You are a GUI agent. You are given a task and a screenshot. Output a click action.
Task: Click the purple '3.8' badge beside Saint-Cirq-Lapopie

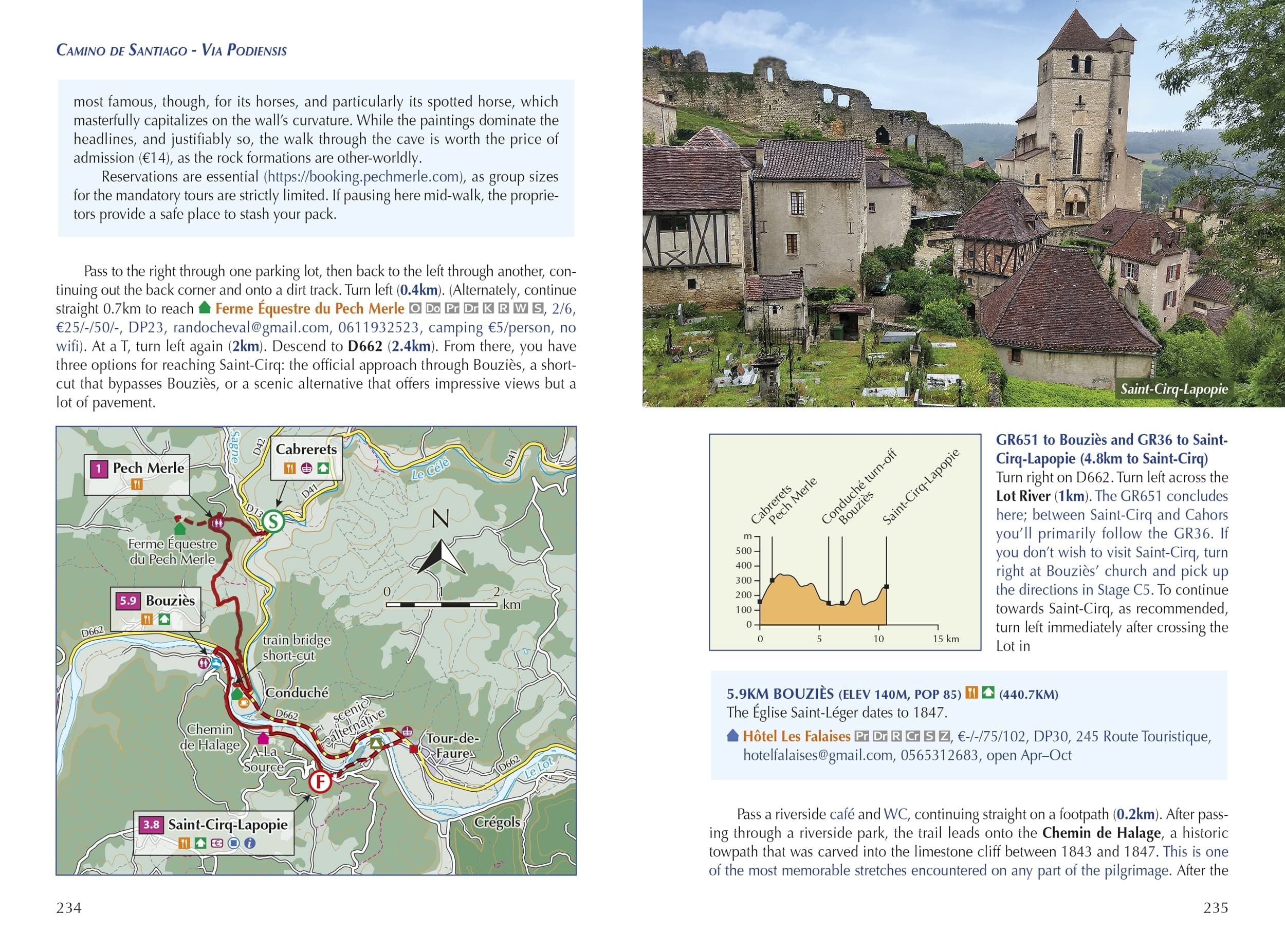(151, 825)
